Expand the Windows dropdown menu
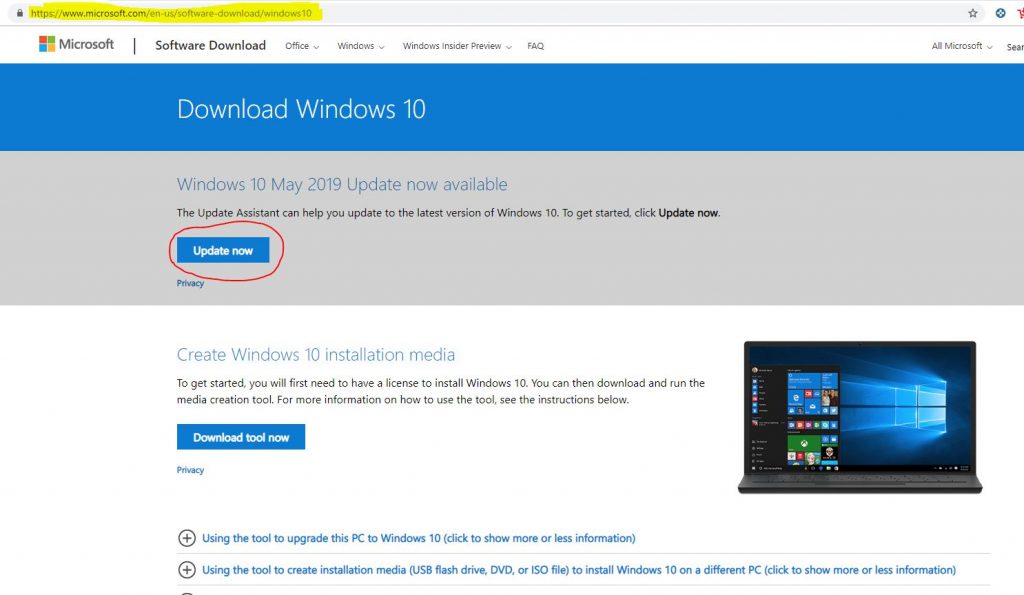Image resolution: width=1024 pixels, height=595 pixels. tap(359, 46)
